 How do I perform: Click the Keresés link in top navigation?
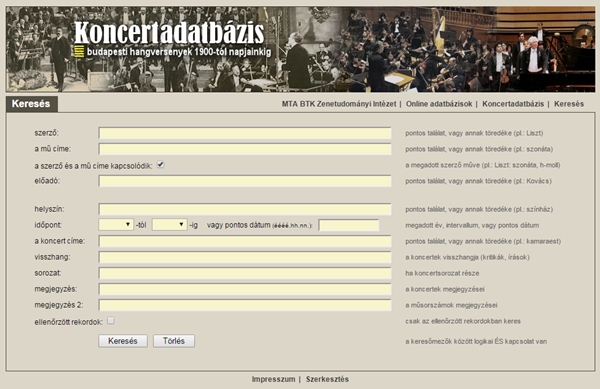[569, 104]
